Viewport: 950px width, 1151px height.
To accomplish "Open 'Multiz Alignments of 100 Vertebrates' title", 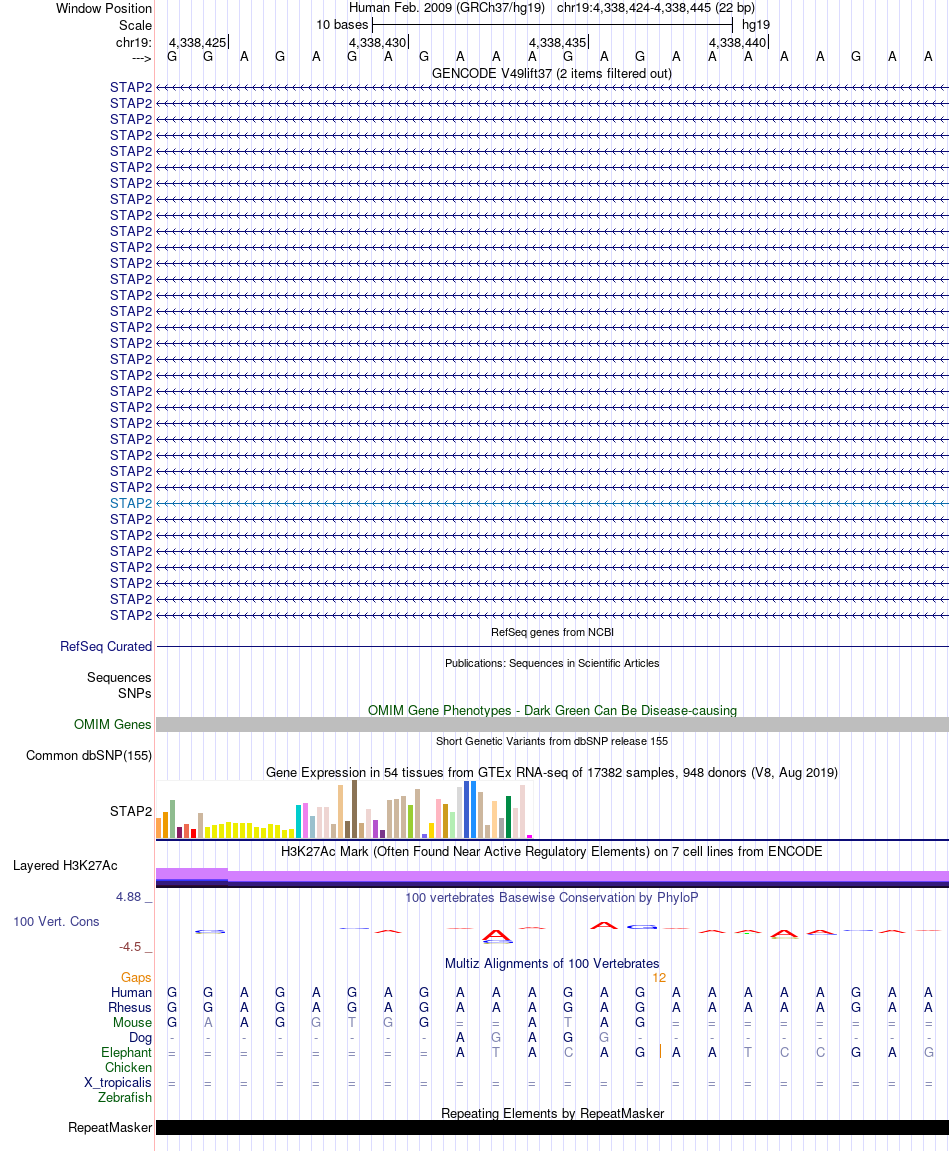I will tap(552, 964).
